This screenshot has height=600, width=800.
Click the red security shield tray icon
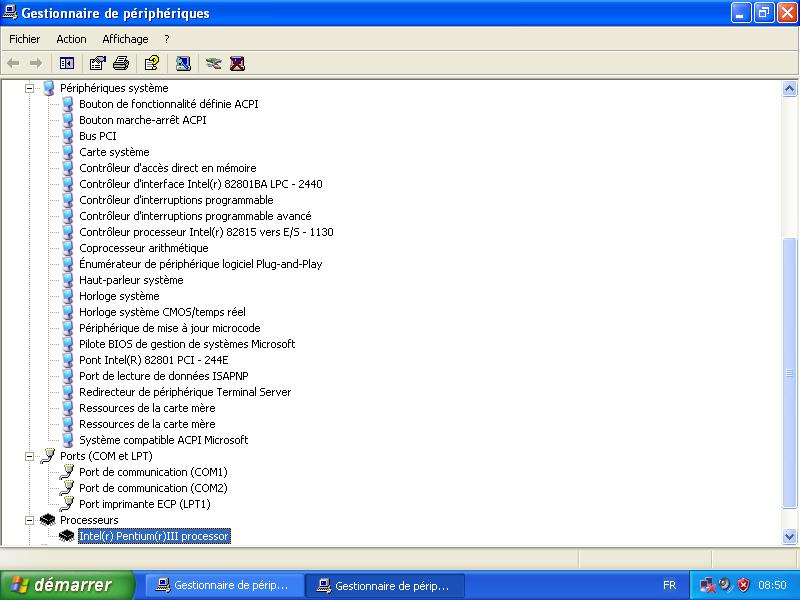click(x=743, y=585)
